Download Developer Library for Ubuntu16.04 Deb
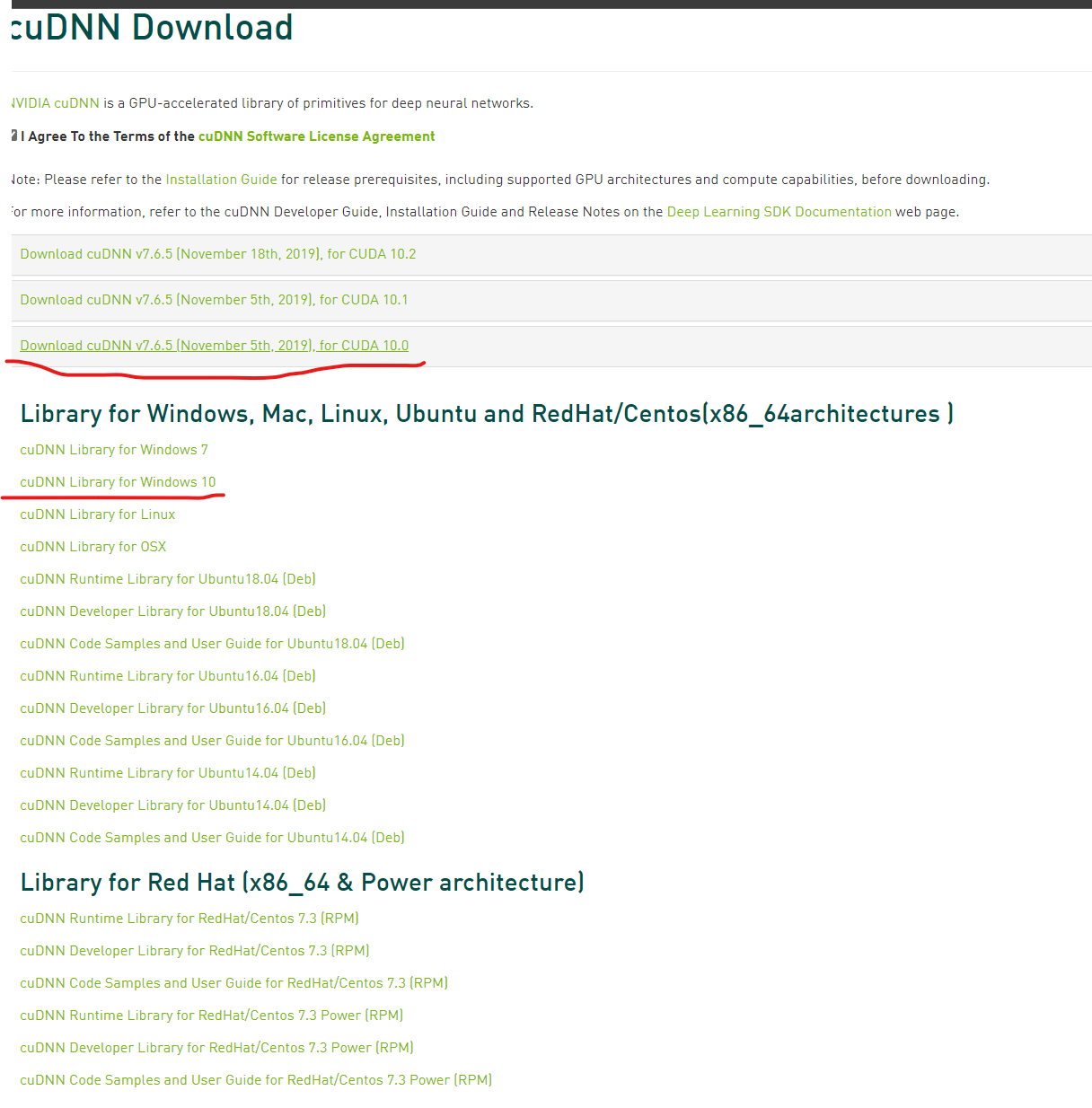The height and width of the screenshot is (1108, 1092). tap(173, 708)
